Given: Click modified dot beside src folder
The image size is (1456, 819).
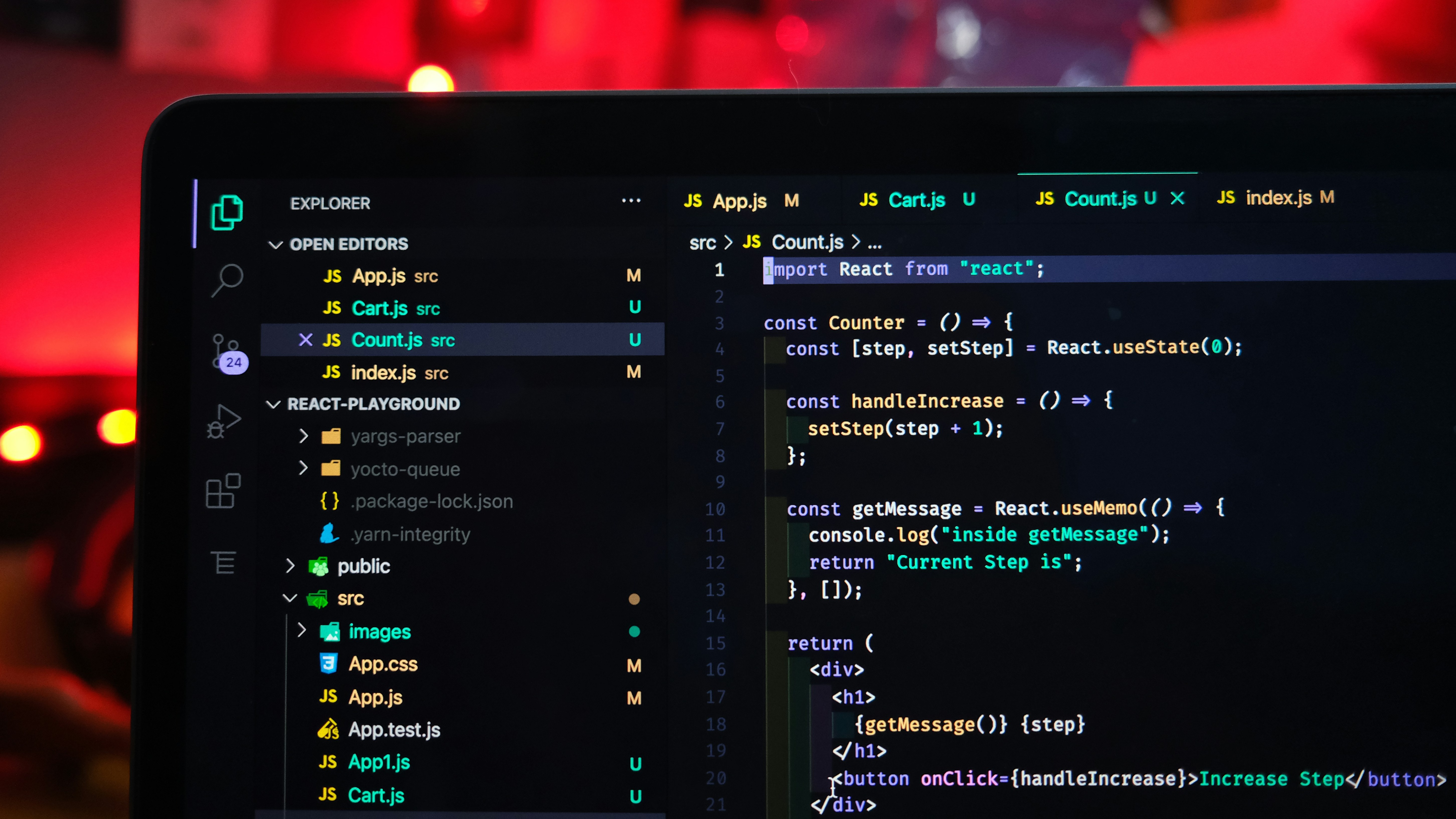Looking at the screenshot, I should [634, 599].
